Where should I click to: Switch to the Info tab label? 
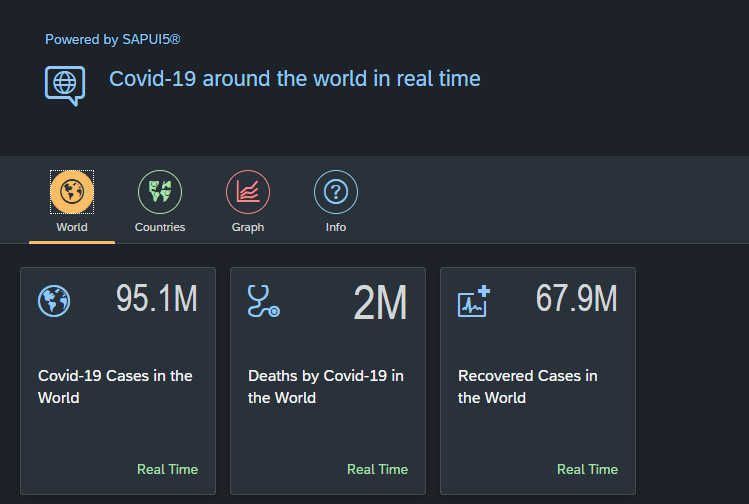click(336, 227)
